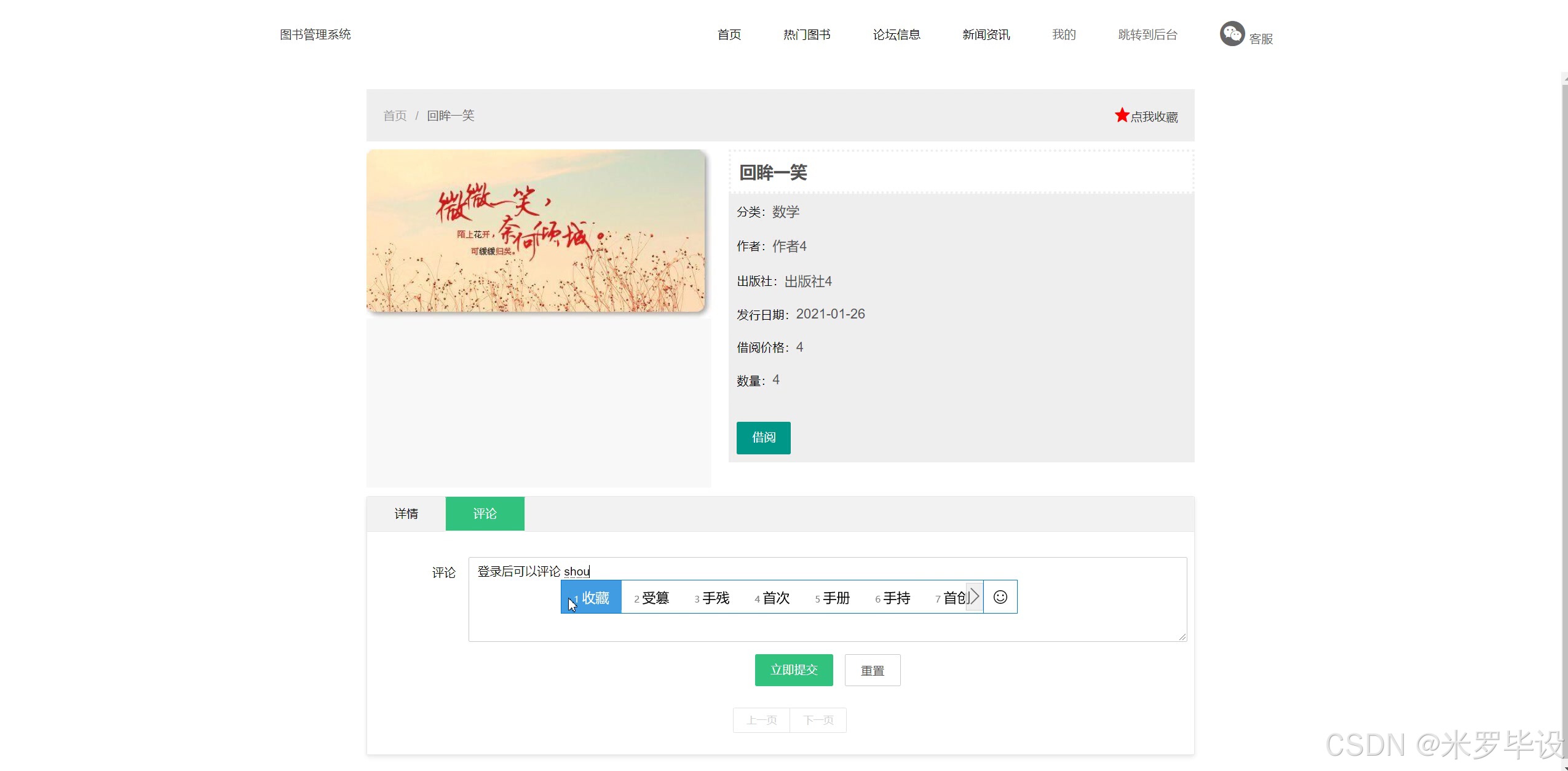The height and width of the screenshot is (771, 1568).
Task: Open 新闻资讯 menu item
Action: pyautogui.click(x=986, y=34)
